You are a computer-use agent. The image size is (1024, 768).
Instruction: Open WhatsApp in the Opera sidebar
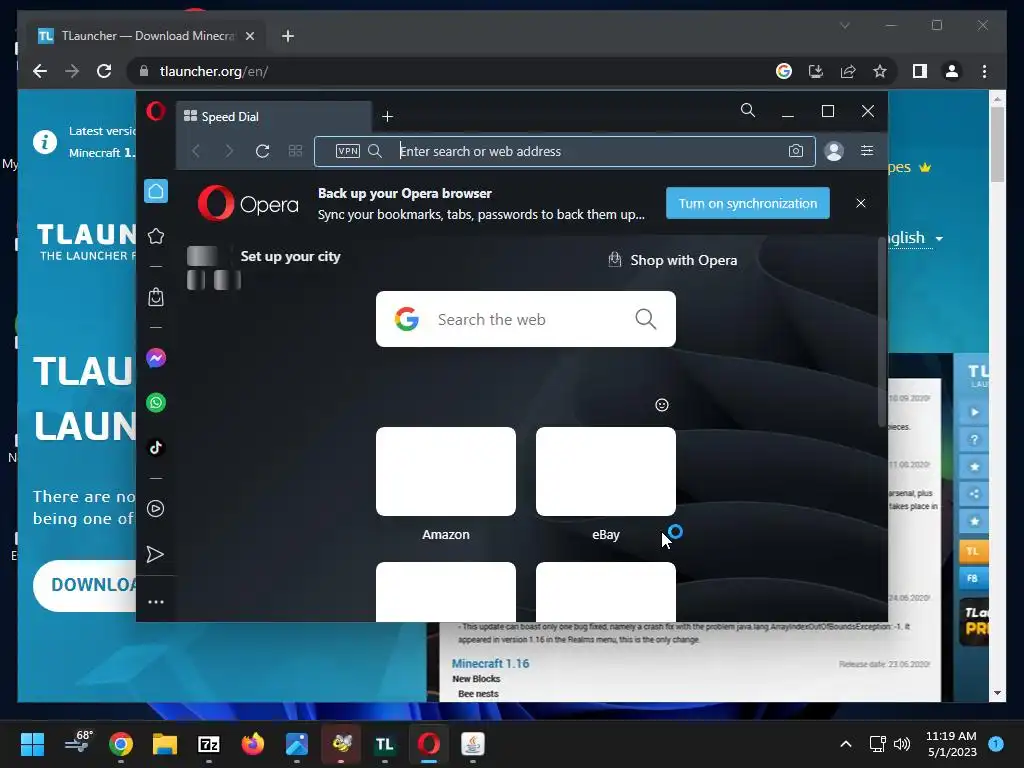pos(156,403)
